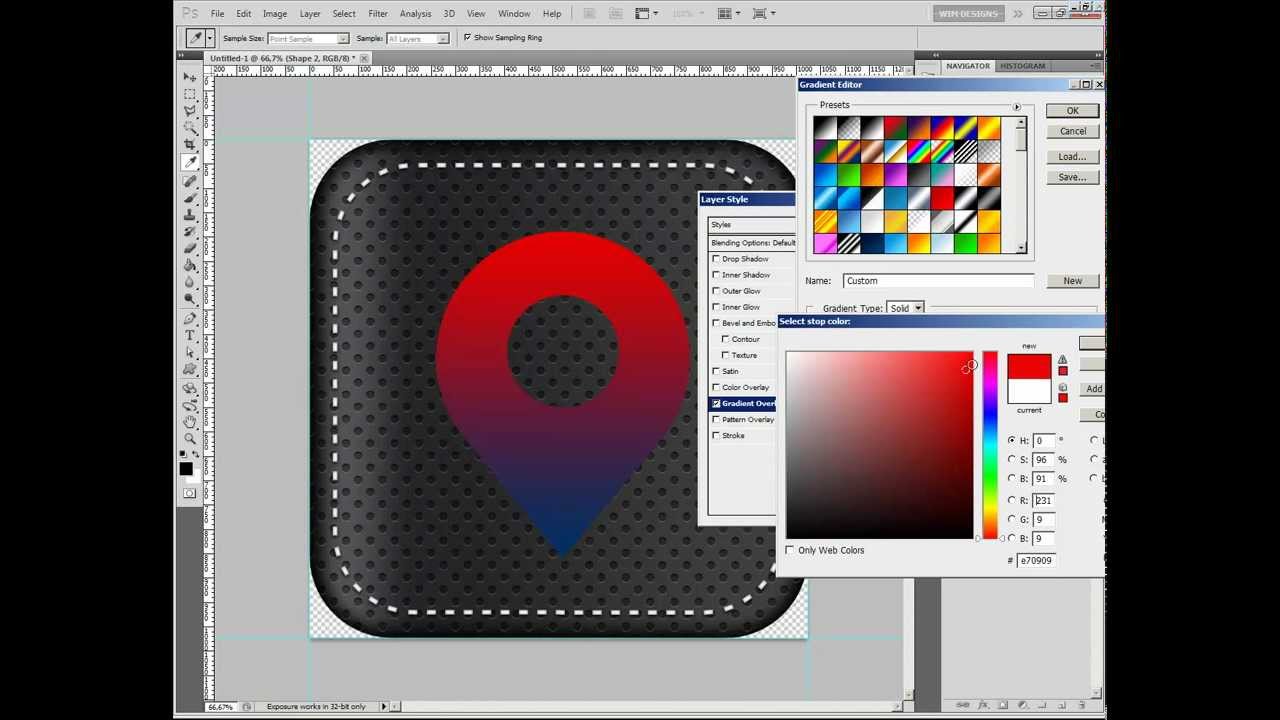Viewport: 1280px width, 720px height.
Task: Select the Lasso tool
Action: [x=190, y=110]
